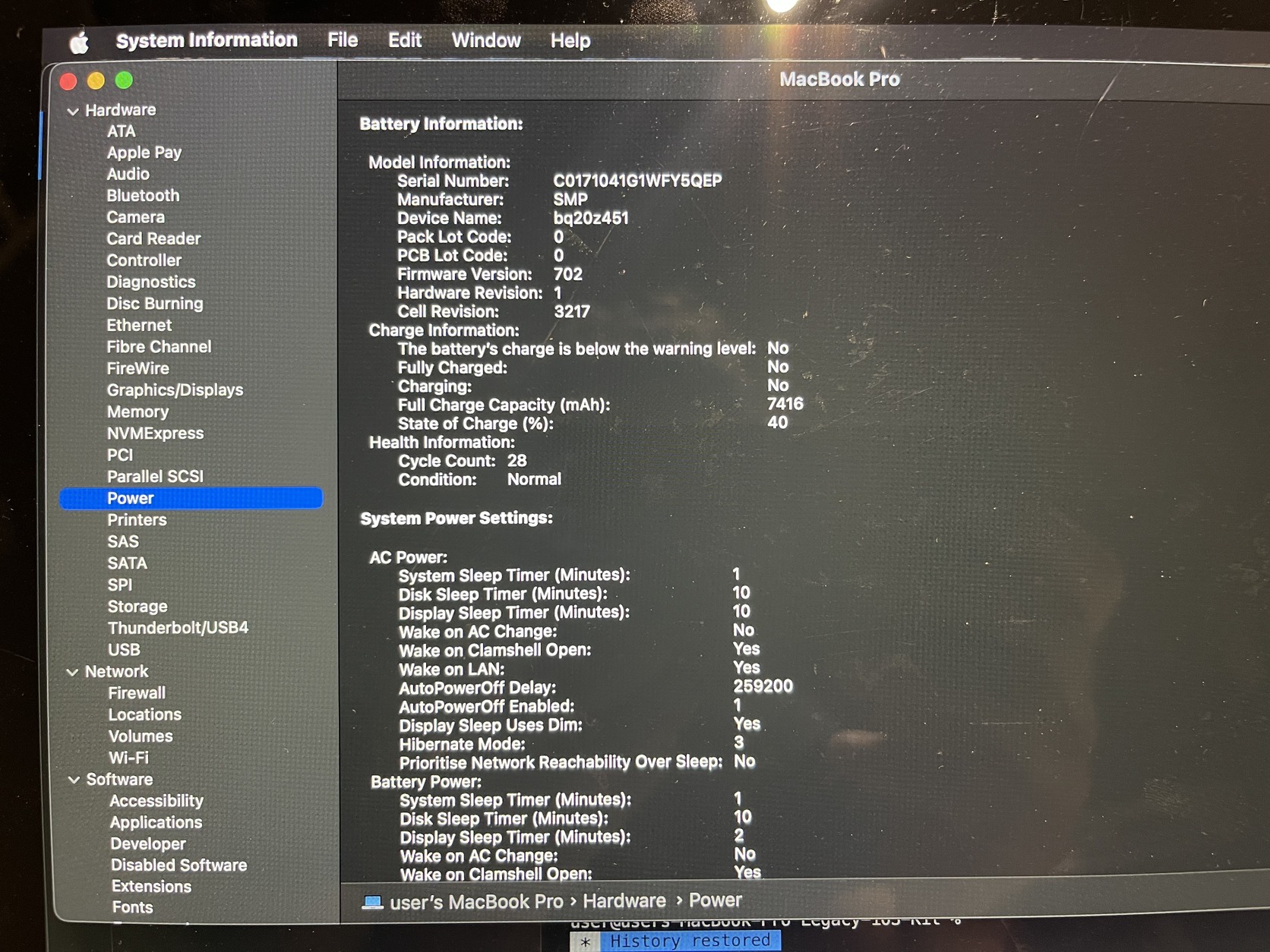Select ATA in the sidebar
Screen dimensions: 1270x952
pyautogui.click(x=122, y=131)
